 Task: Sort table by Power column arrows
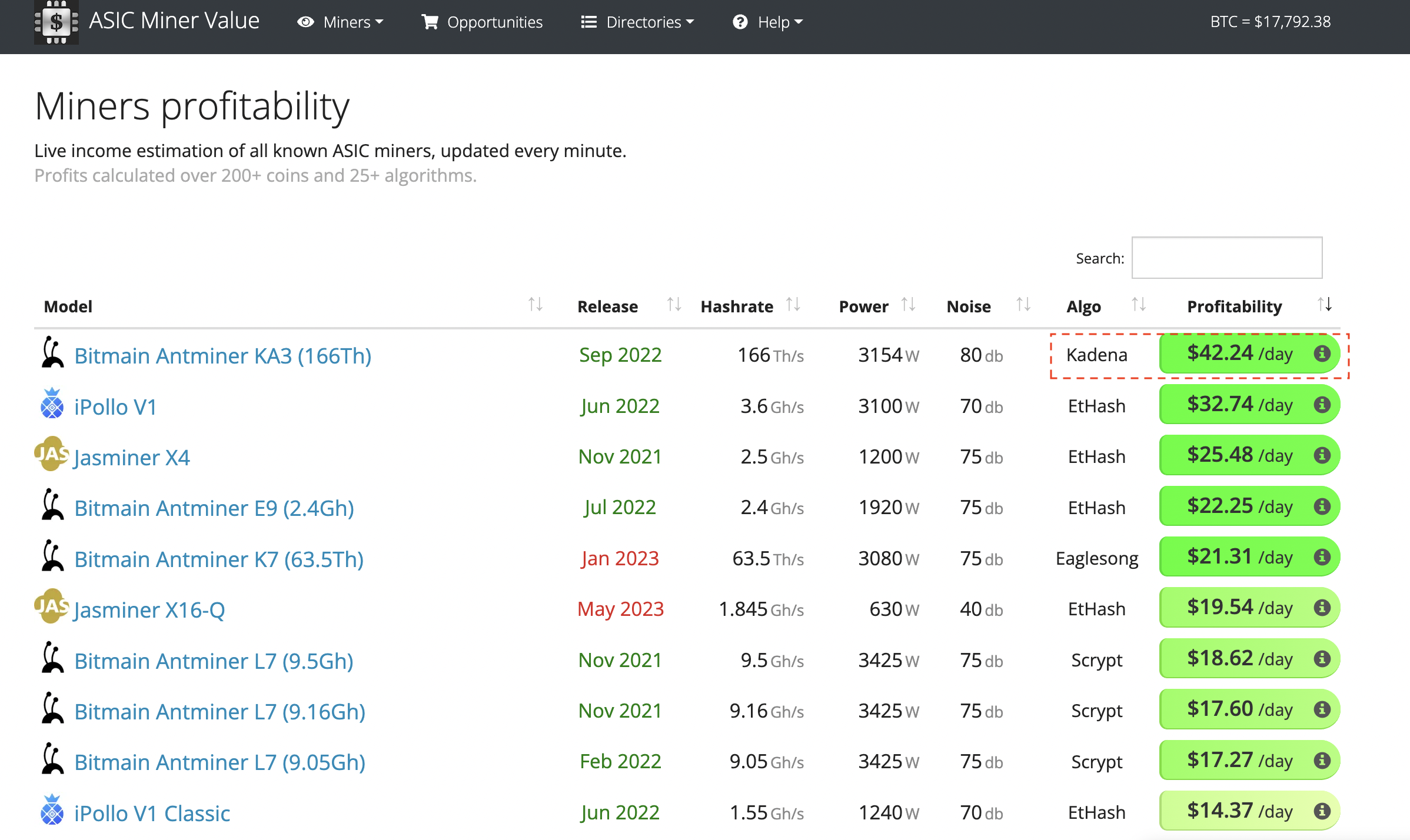coord(908,305)
